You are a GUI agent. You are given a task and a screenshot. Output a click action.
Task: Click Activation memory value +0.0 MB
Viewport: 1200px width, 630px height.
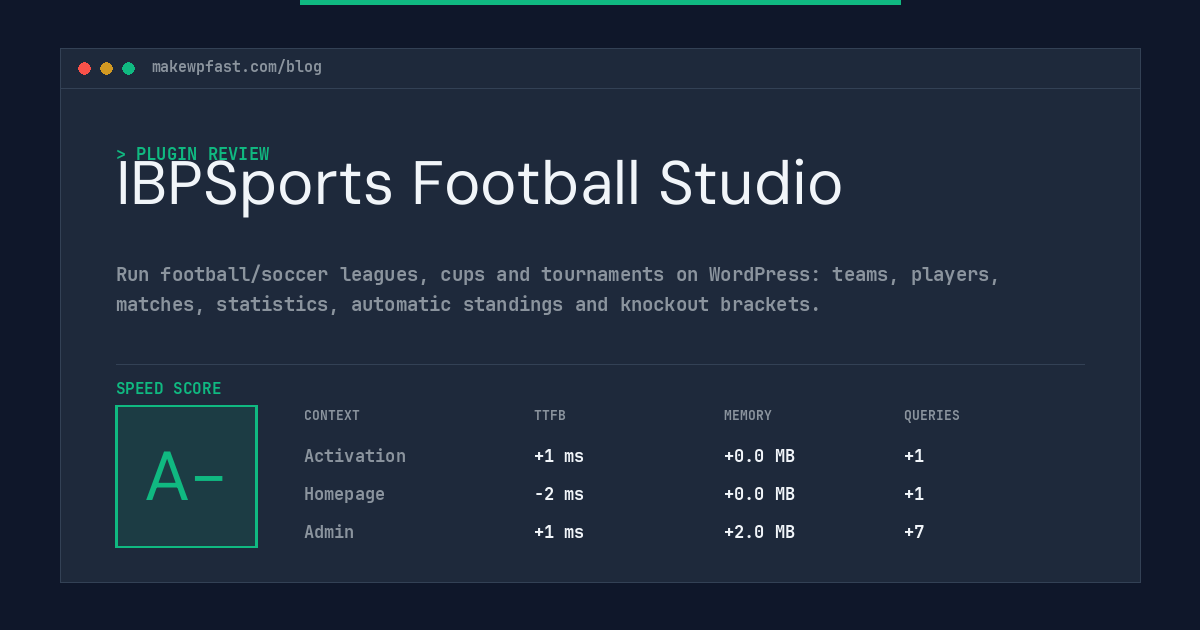click(759, 456)
